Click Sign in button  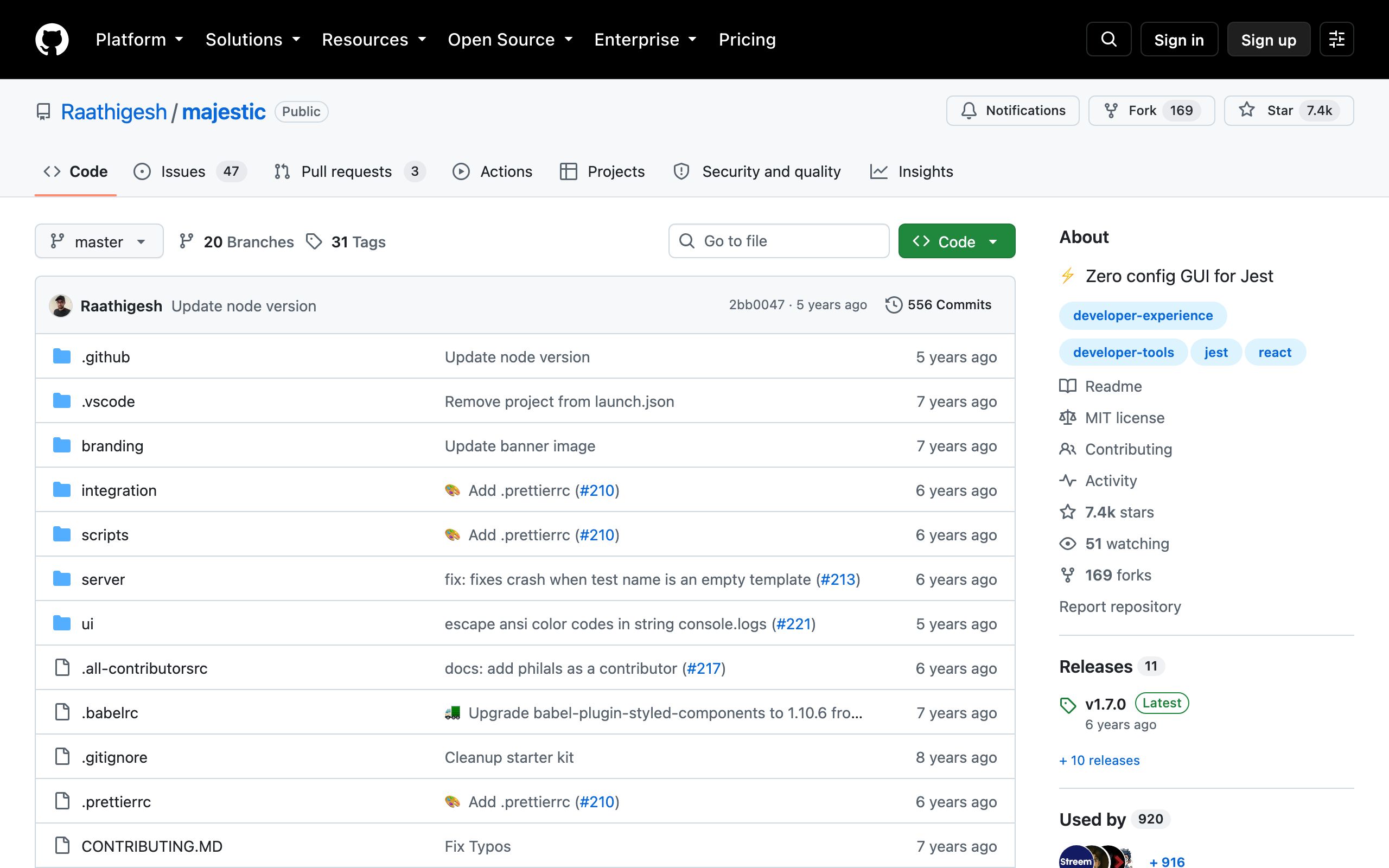click(1179, 40)
